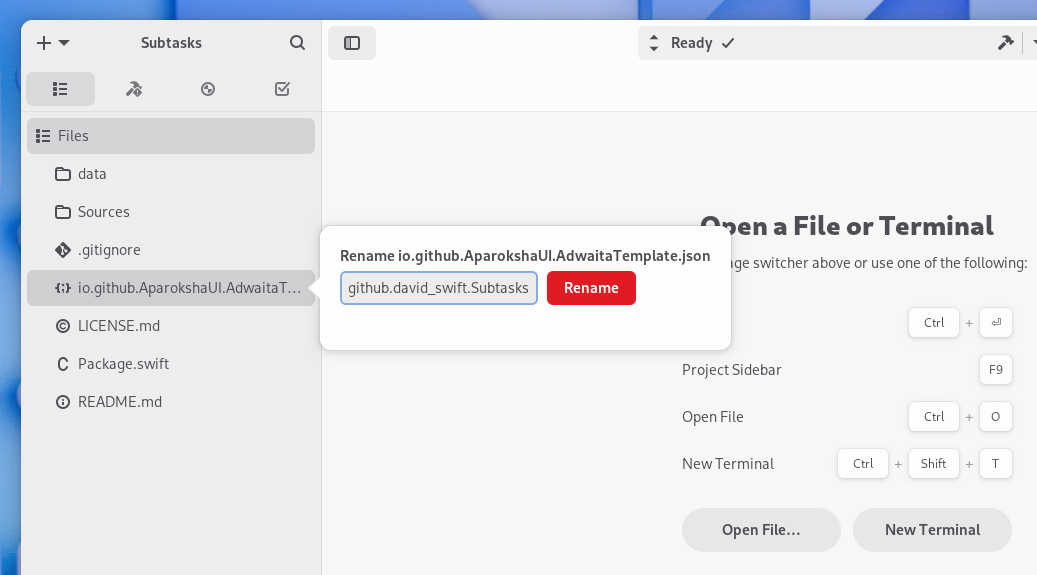Click the LICENSE.md file icon
This screenshot has height=575, width=1037.
click(x=62, y=326)
